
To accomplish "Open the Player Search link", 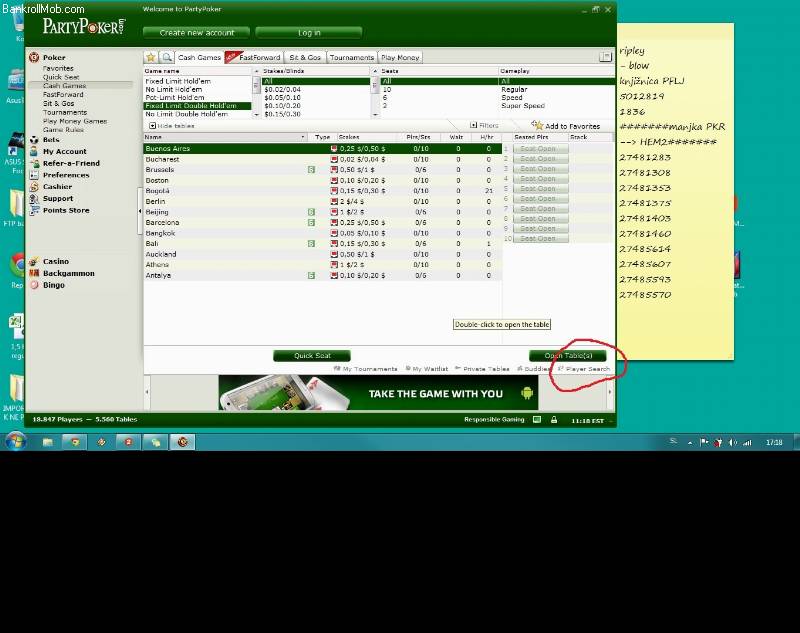I will tap(584, 369).
